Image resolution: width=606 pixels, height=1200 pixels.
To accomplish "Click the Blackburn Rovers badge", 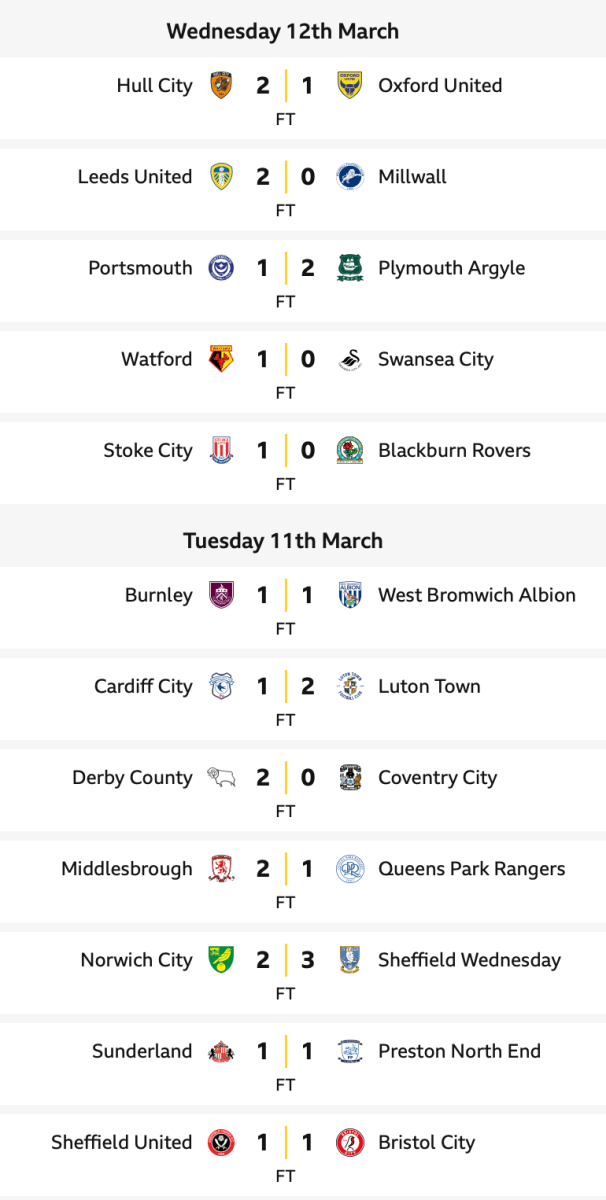I will click(x=349, y=451).
